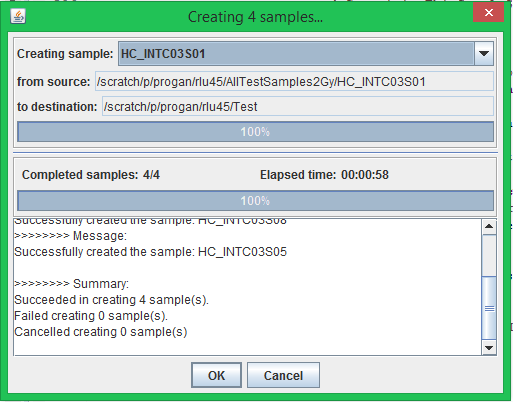Select the 'Succeeded in creating 4 sample(s)' line
The image size is (513, 402).
[111, 300]
